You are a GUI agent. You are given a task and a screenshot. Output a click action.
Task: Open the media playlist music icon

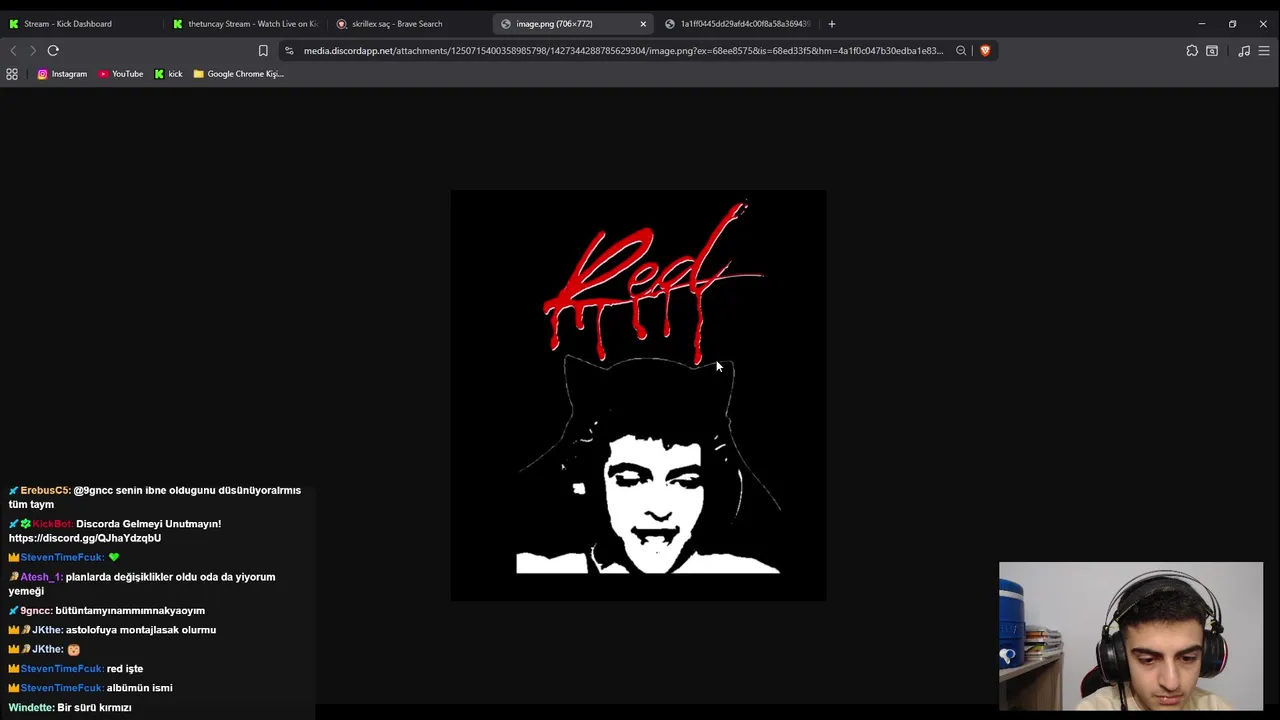coord(1244,51)
